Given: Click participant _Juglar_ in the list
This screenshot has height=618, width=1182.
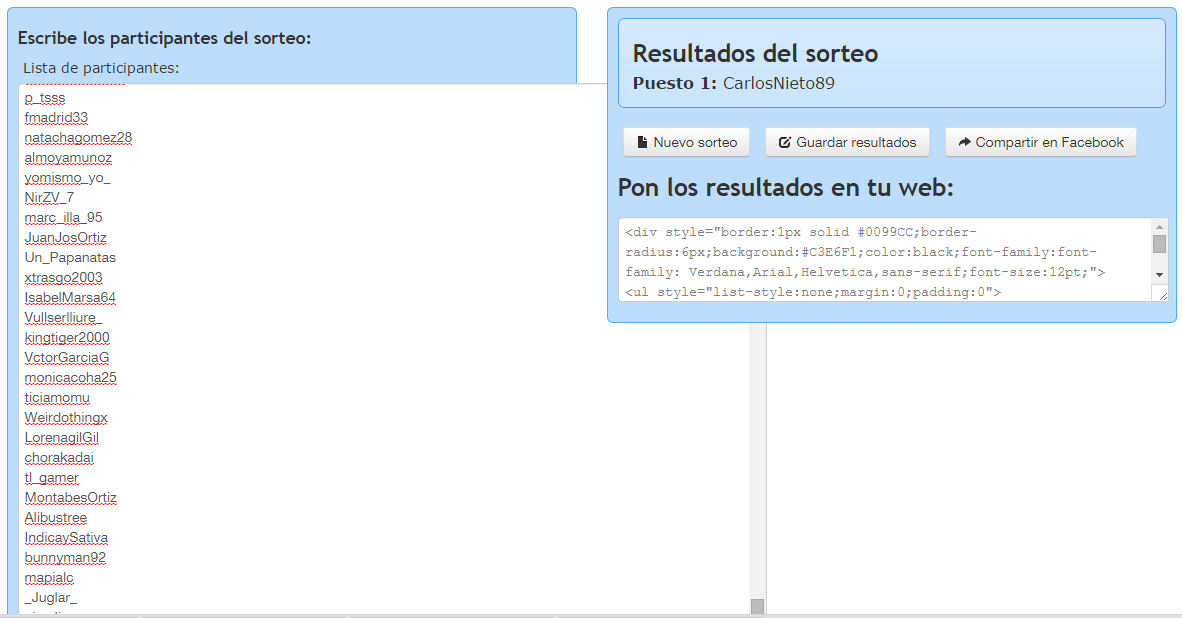Looking at the screenshot, I should click(51, 597).
